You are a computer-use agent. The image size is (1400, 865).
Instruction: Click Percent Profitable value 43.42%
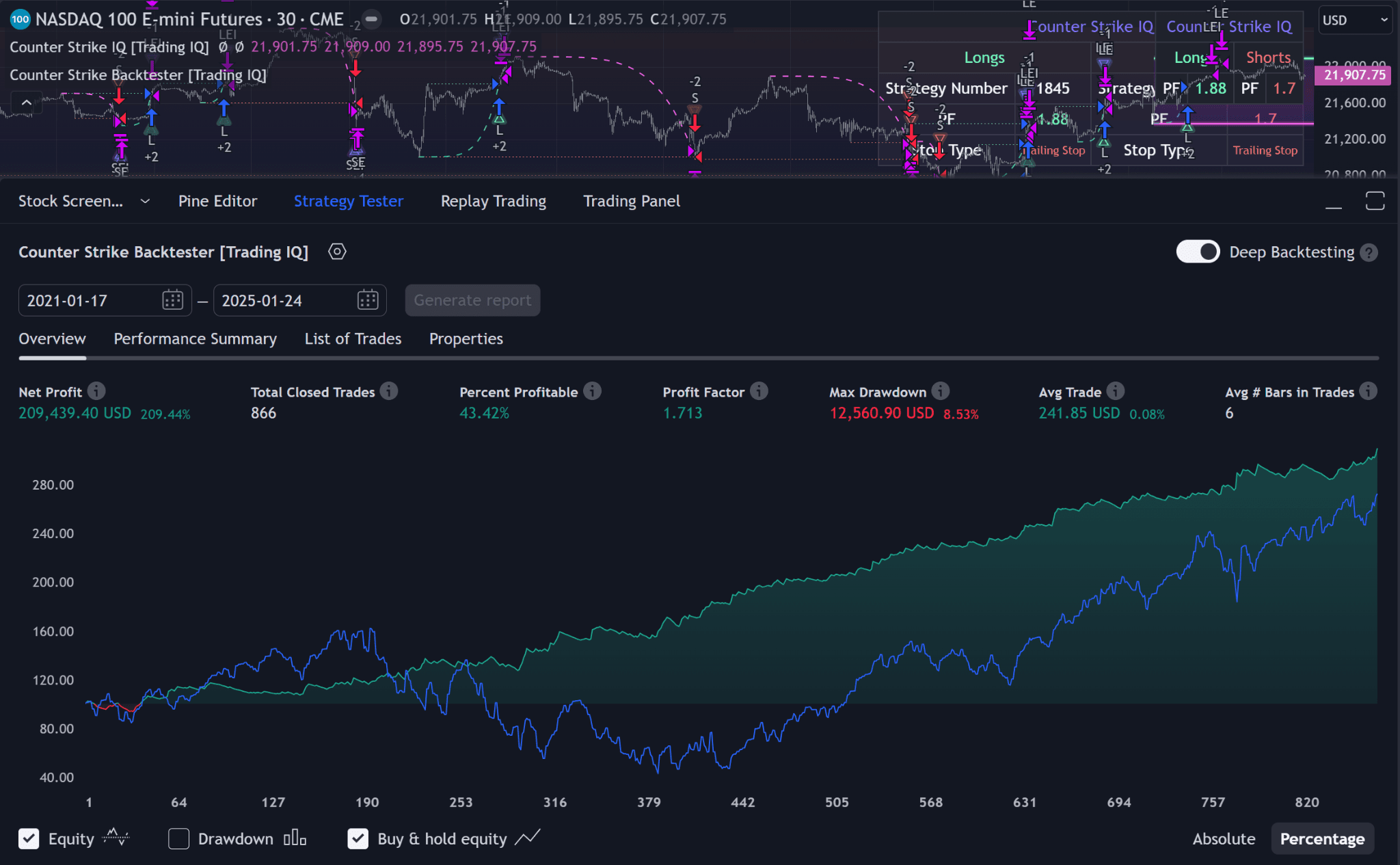tap(484, 413)
